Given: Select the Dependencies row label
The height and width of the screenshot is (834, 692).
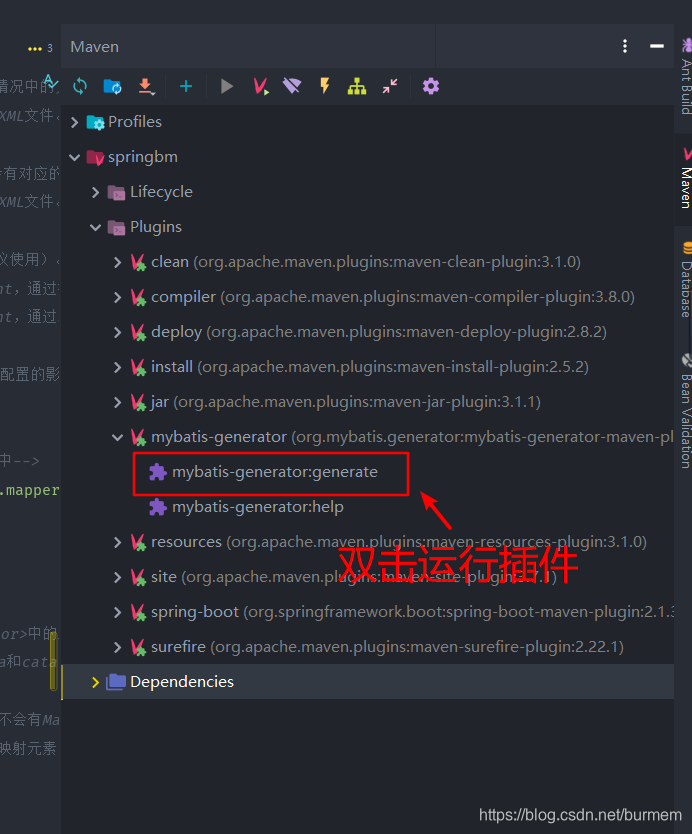Looking at the screenshot, I should (x=182, y=682).
